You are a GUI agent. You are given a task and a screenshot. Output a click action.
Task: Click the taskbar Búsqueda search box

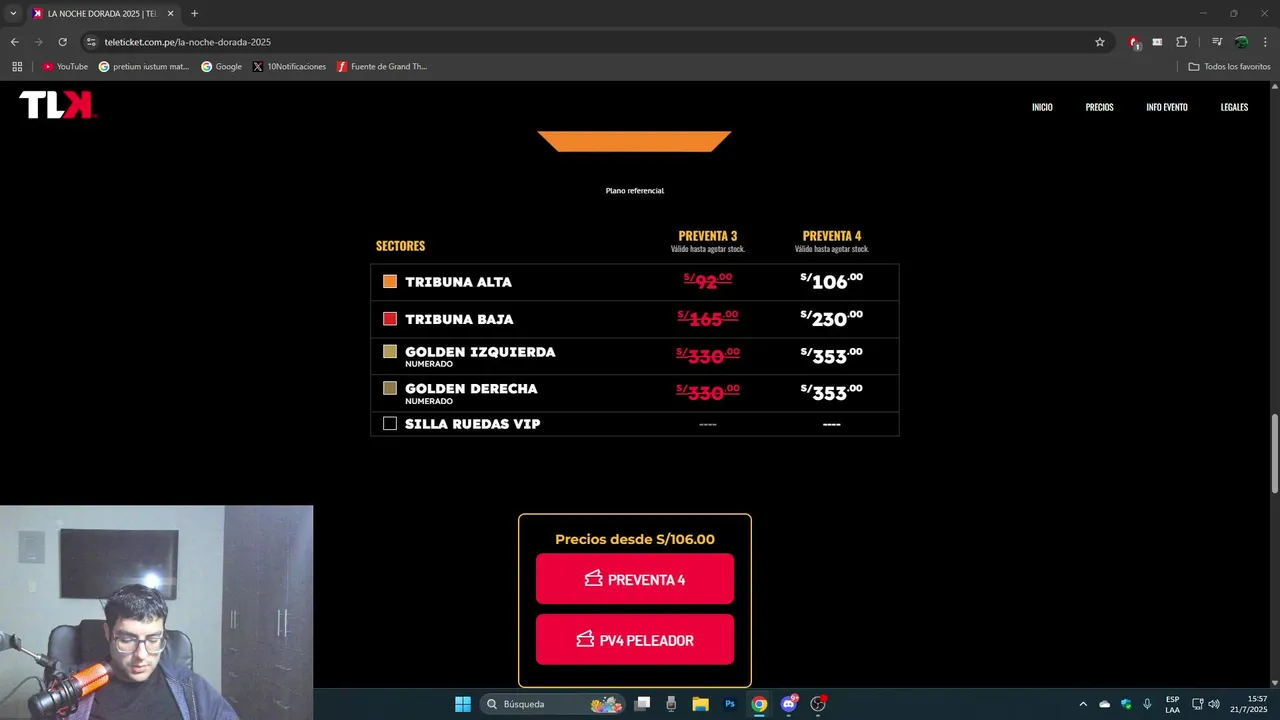point(553,704)
